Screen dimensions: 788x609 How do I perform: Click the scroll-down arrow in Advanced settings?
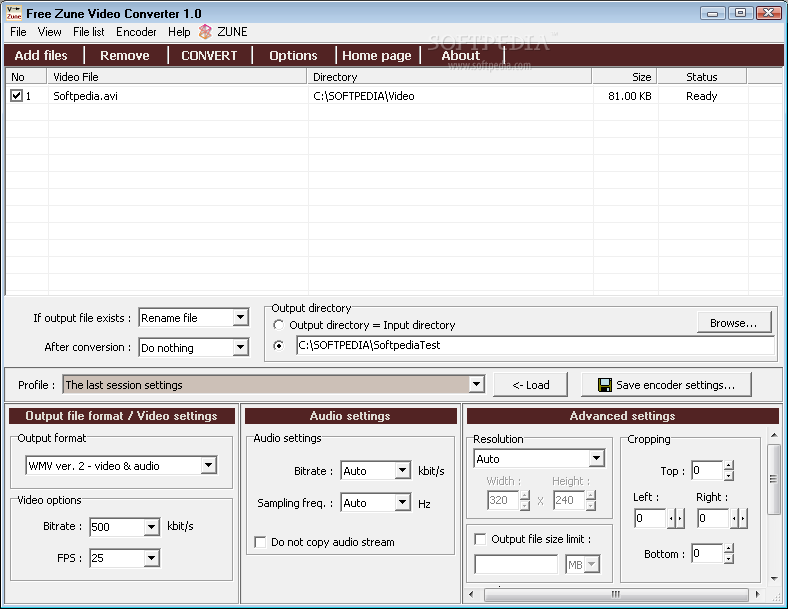point(774,578)
